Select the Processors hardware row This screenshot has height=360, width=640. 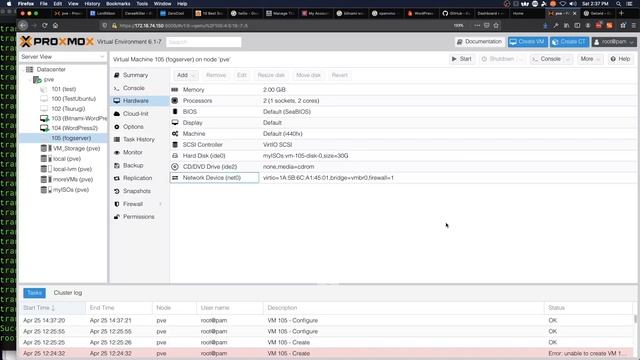(403, 101)
